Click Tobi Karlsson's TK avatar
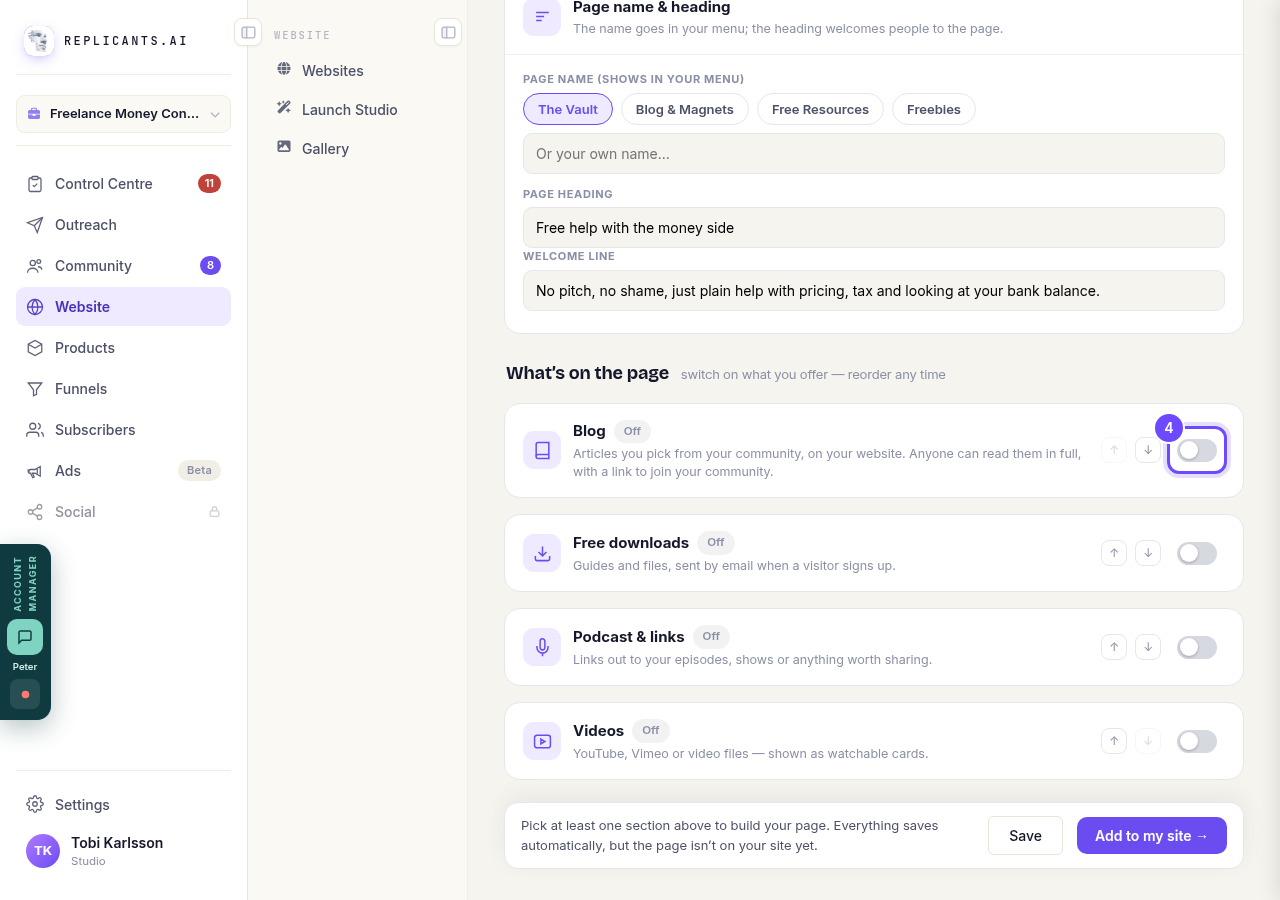 (x=43, y=851)
